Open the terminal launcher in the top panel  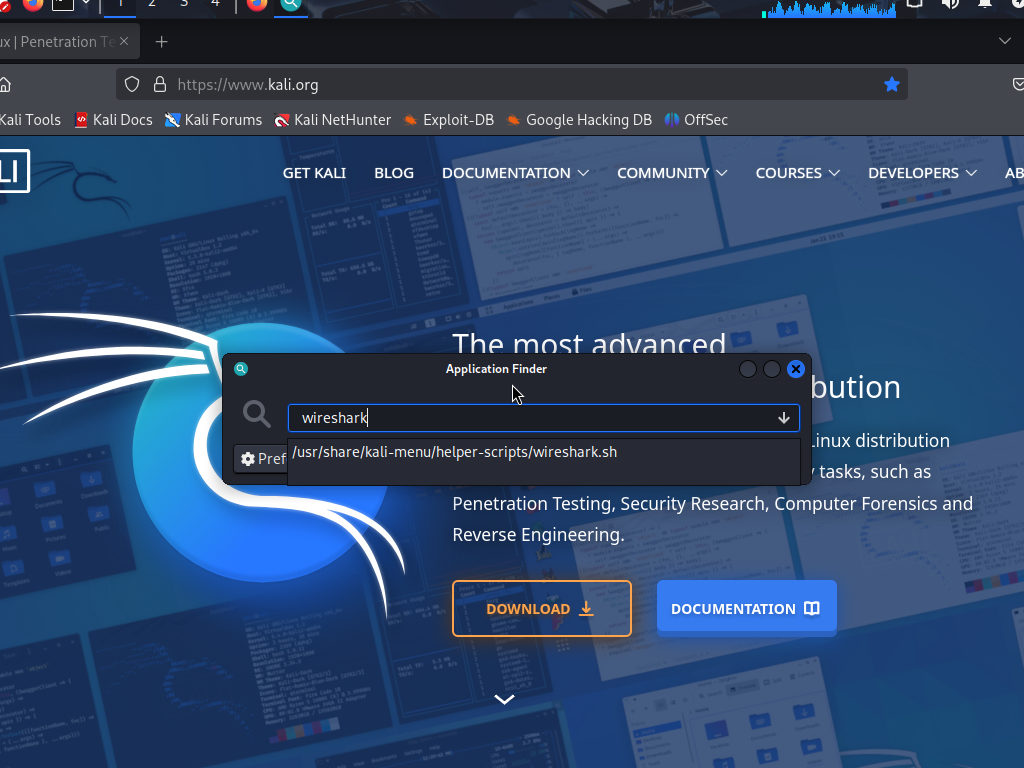click(x=63, y=4)
